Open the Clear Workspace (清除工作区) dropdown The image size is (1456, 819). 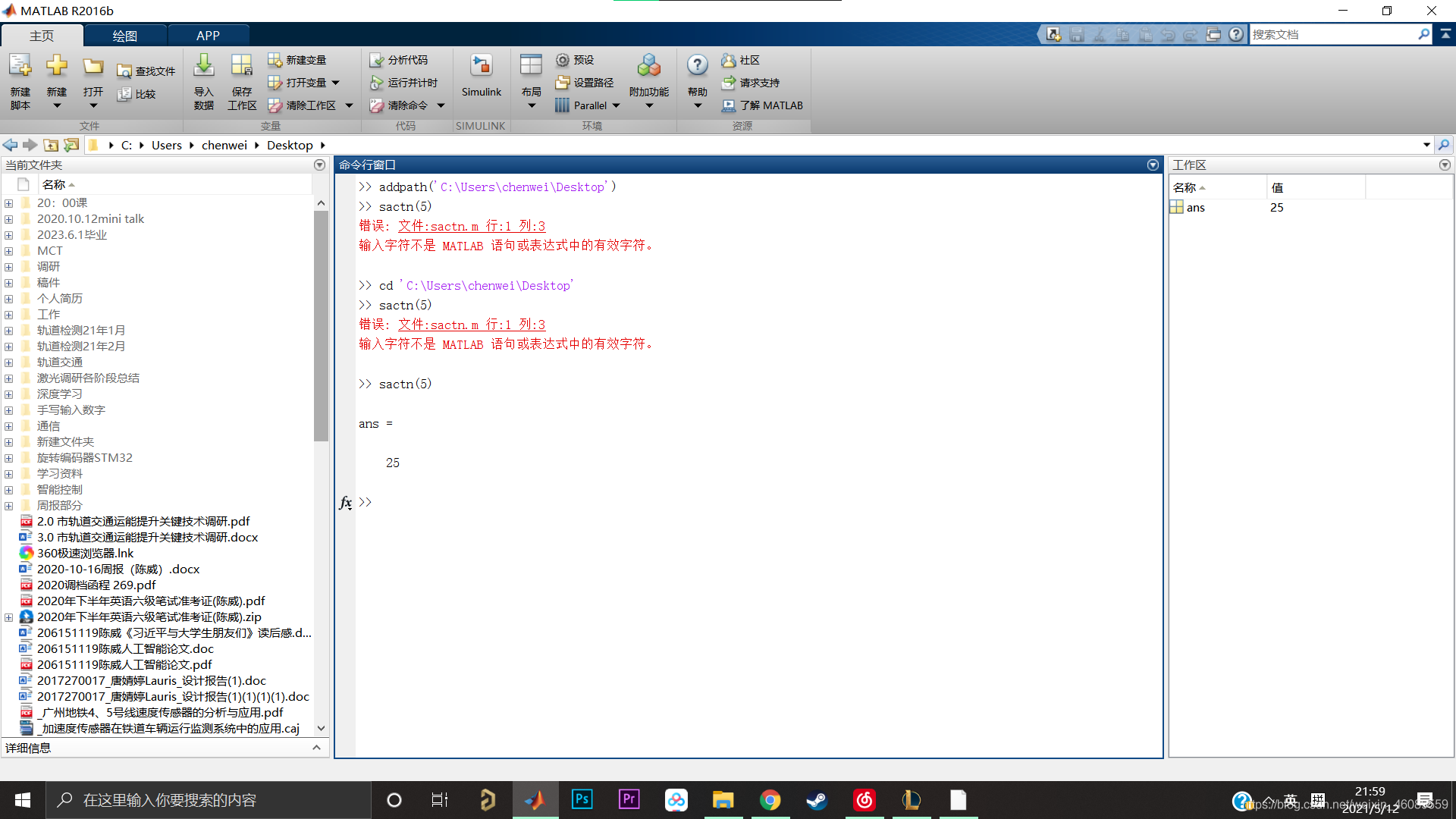[x=349, y=105]
